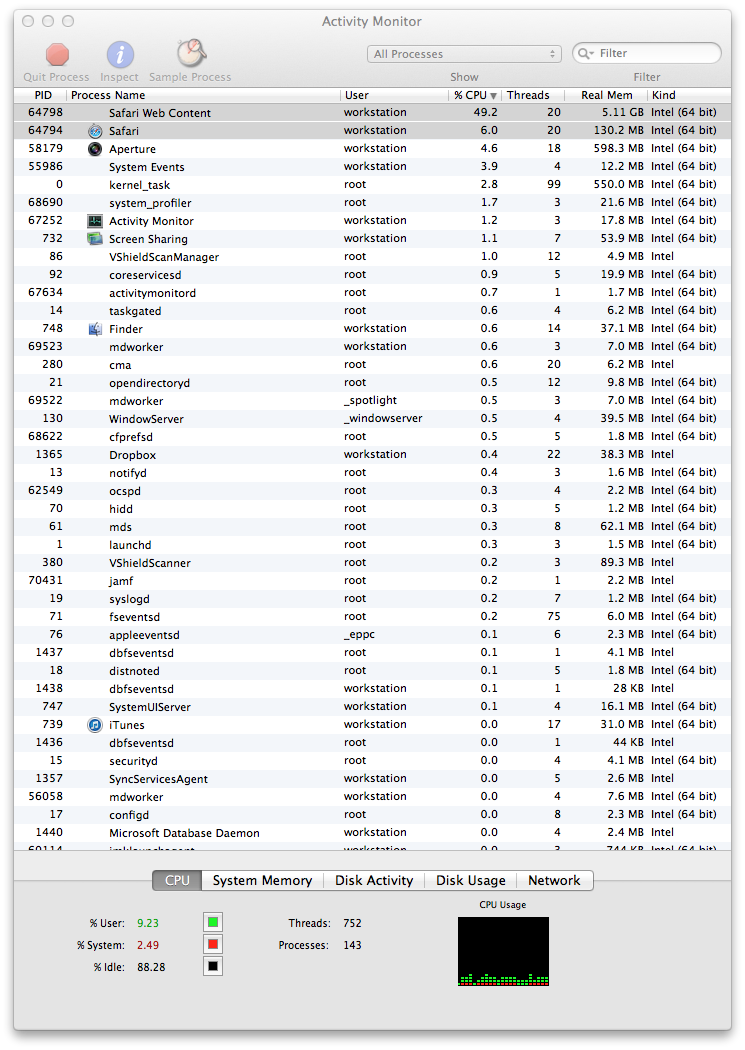The height and width of the screenshot is (1050, 745).
Task: Open the All Processes dropdown
Action: [464, 54]
